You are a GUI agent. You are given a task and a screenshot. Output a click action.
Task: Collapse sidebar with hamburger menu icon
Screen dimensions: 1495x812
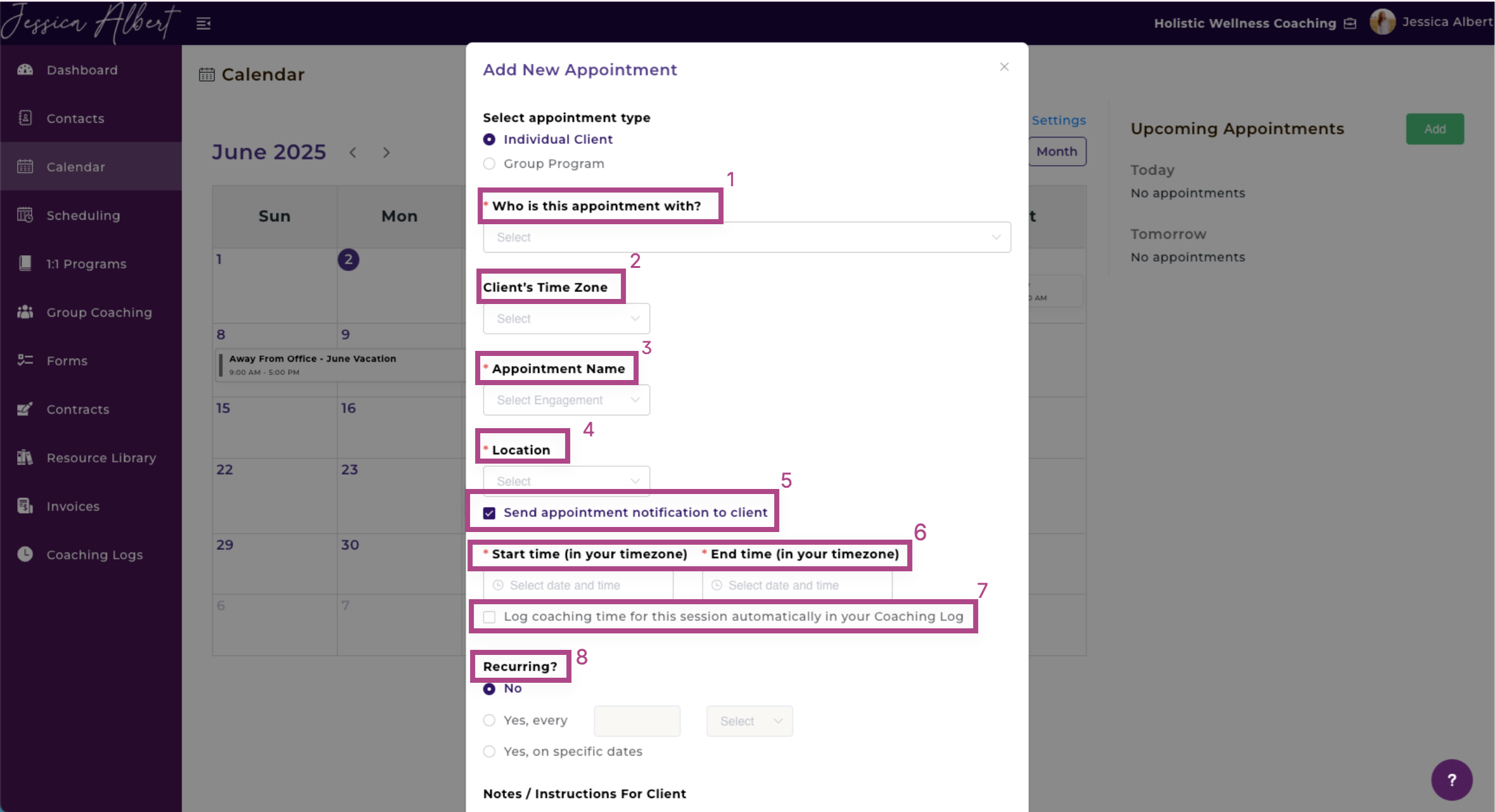coord(203,24)
